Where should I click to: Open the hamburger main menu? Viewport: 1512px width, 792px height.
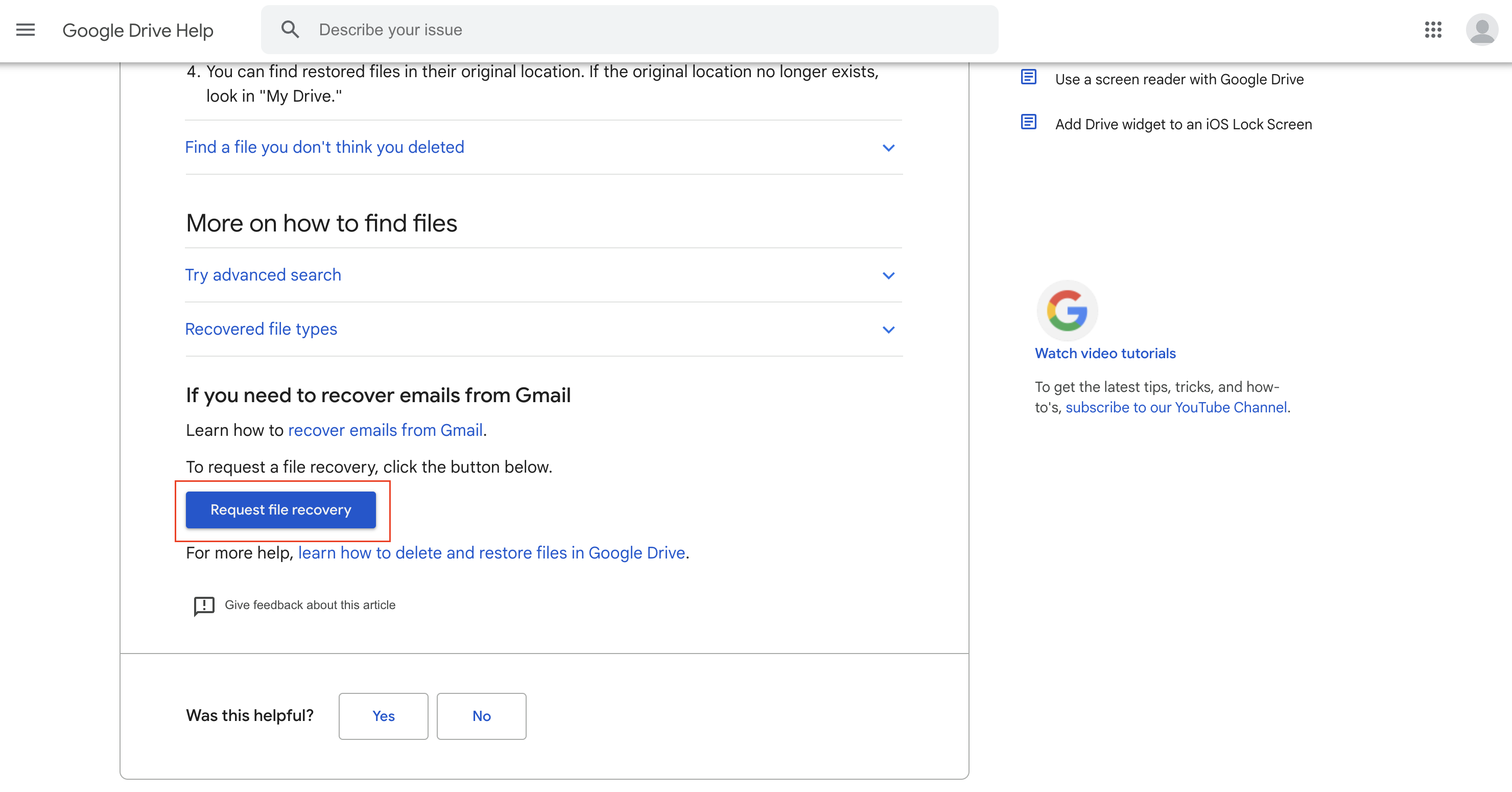pos(25,30)
